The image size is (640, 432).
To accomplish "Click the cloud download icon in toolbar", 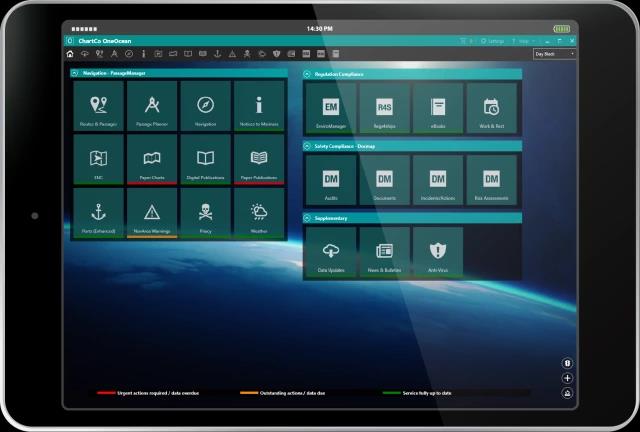I will (84, 54).
